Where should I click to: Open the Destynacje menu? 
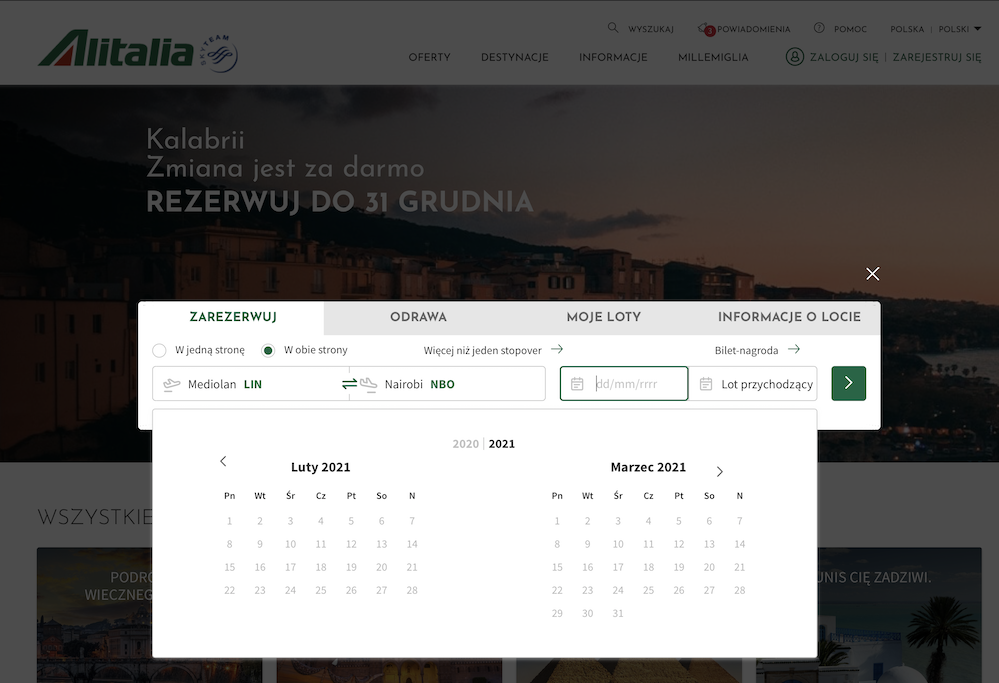[515, 57]
